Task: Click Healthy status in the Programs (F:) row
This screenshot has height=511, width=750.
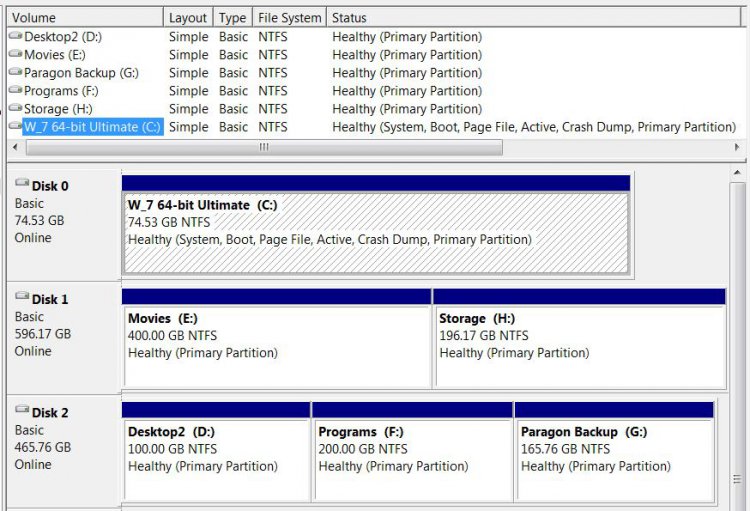Action: (x=407, y=91)
